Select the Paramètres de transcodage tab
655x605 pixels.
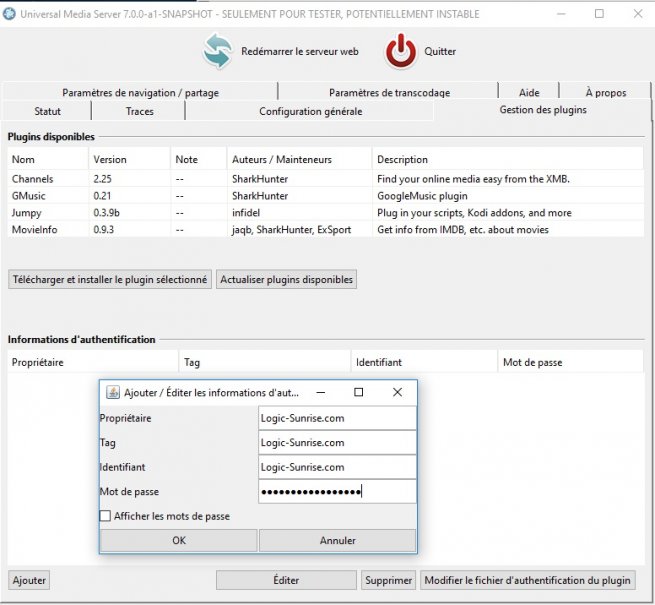click(389, 93)
